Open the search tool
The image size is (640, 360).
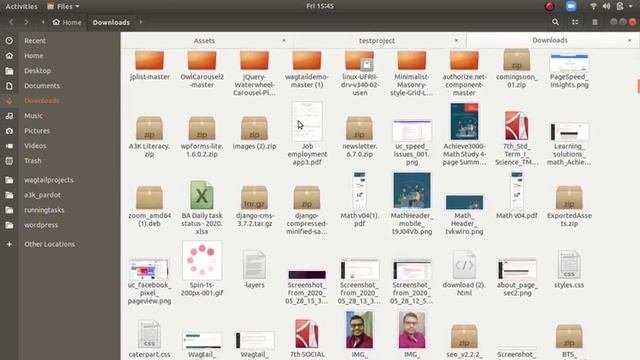pos(555,22)
